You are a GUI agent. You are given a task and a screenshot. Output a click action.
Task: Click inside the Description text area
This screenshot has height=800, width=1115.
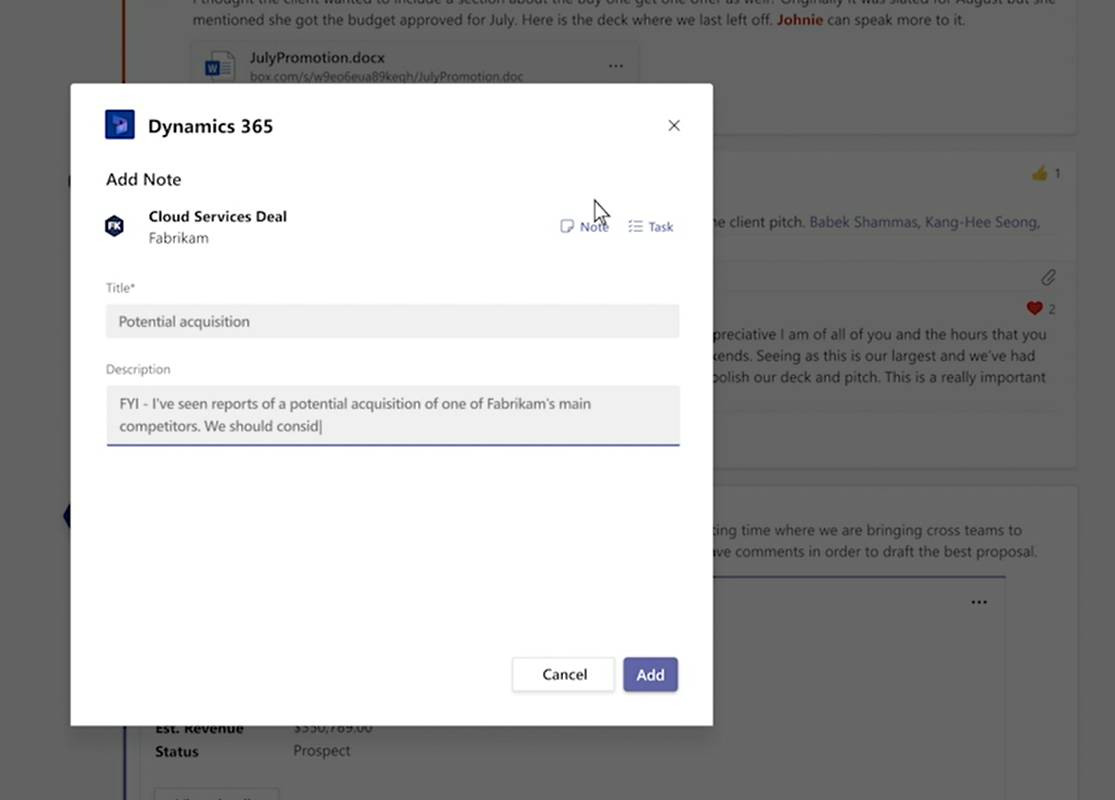click(x=393, y=415)
